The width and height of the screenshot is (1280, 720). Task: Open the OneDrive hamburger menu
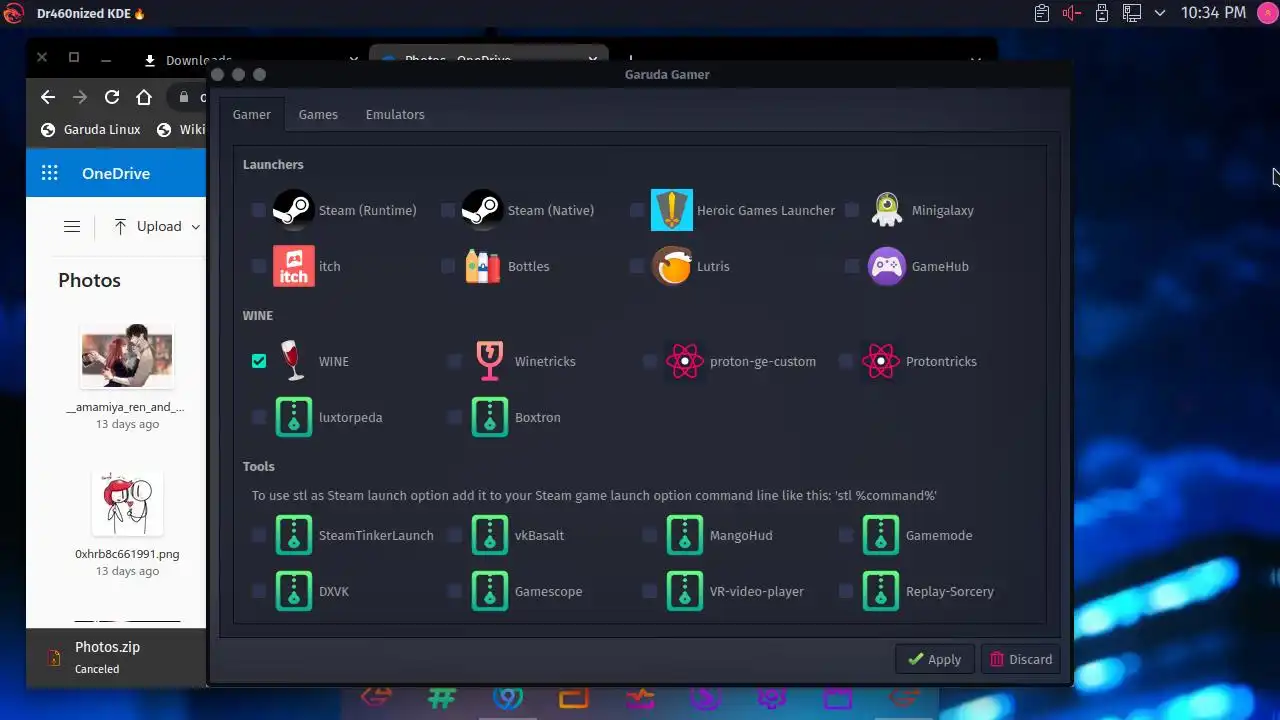72,227
